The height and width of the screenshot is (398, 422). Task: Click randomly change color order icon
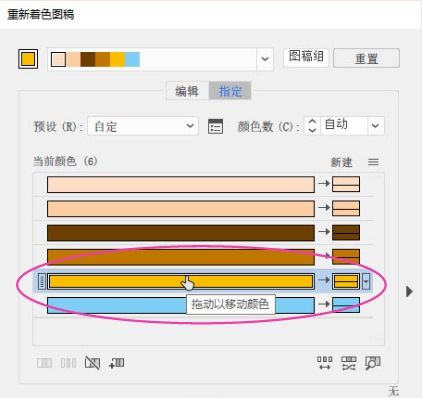tap(324, 363)
